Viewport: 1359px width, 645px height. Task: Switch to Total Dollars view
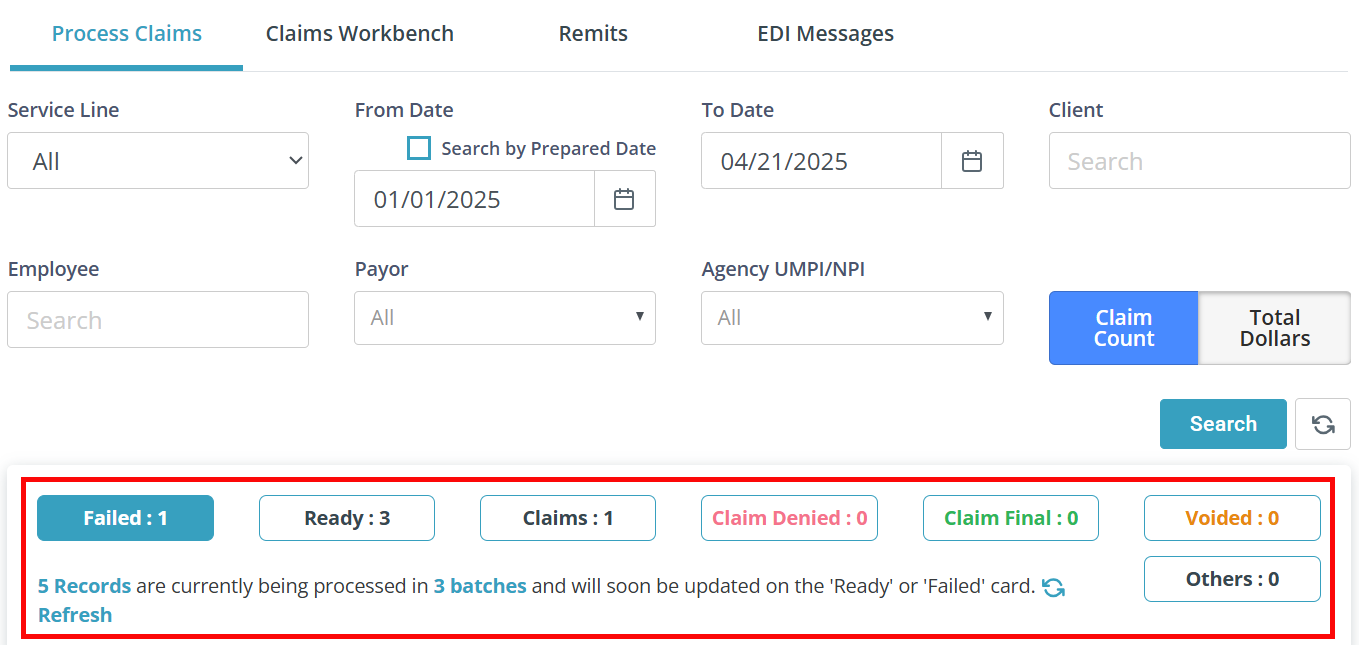pos(1274,328)
